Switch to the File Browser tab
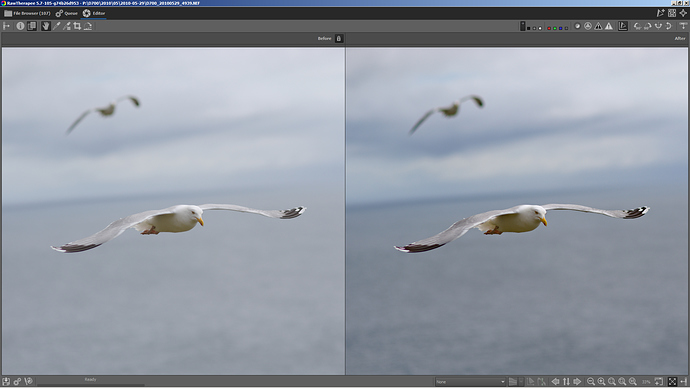Screen dimensions: 690x388 pyautogui.click(x=27, y=13)
